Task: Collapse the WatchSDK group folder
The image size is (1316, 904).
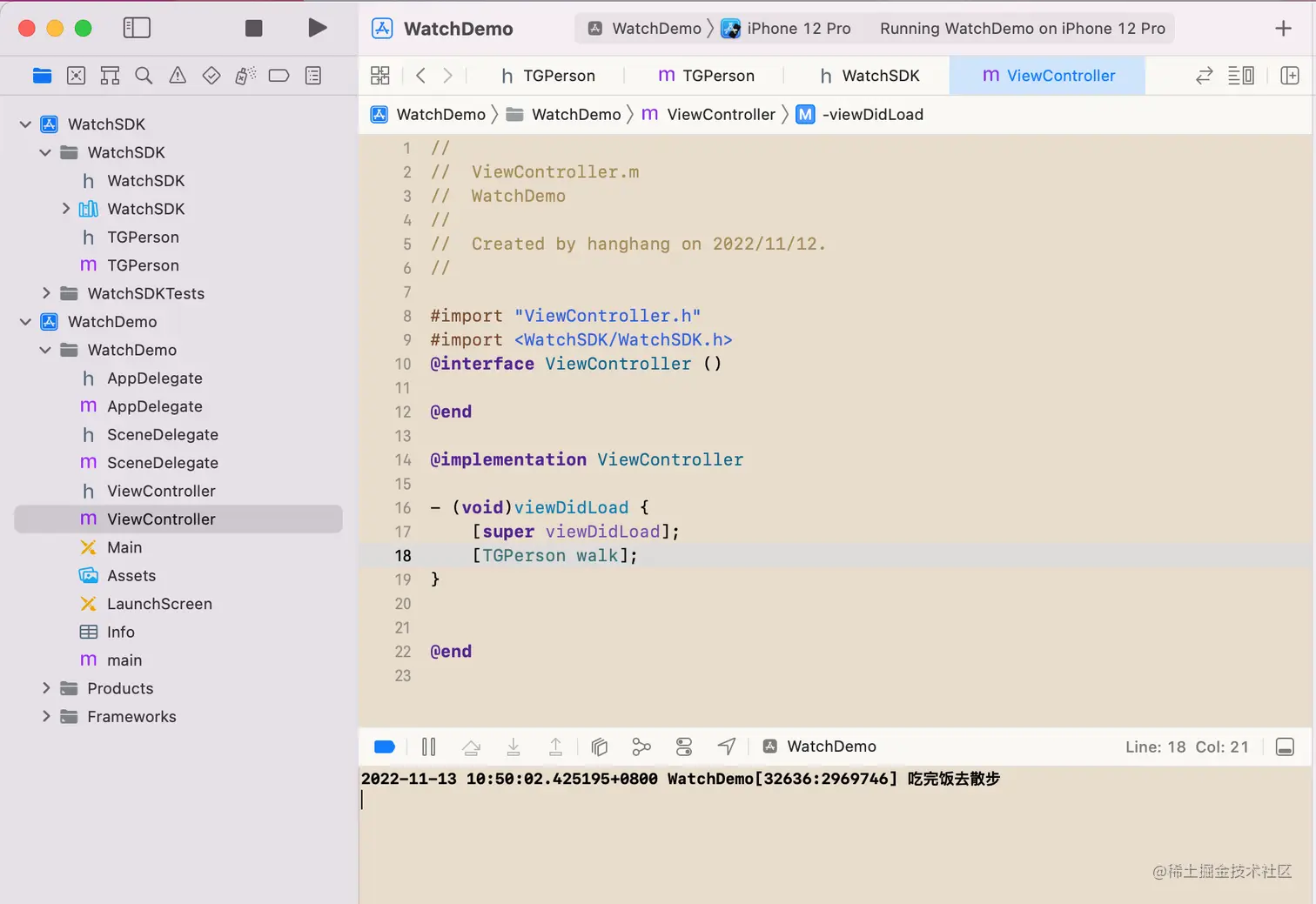Action: 45,152
